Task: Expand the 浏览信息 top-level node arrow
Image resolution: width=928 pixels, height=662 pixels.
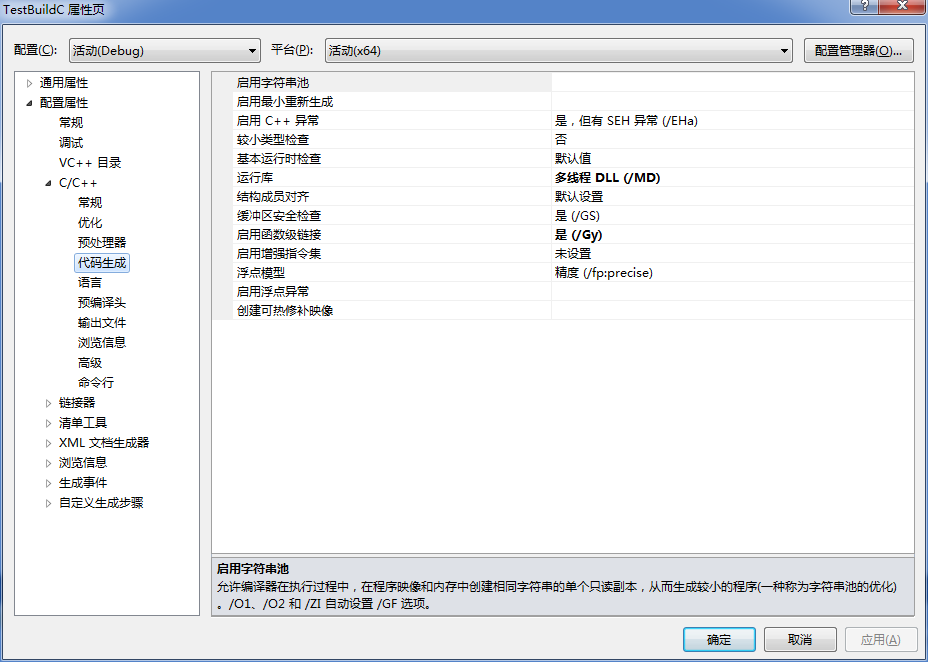Action: (49, 463)
